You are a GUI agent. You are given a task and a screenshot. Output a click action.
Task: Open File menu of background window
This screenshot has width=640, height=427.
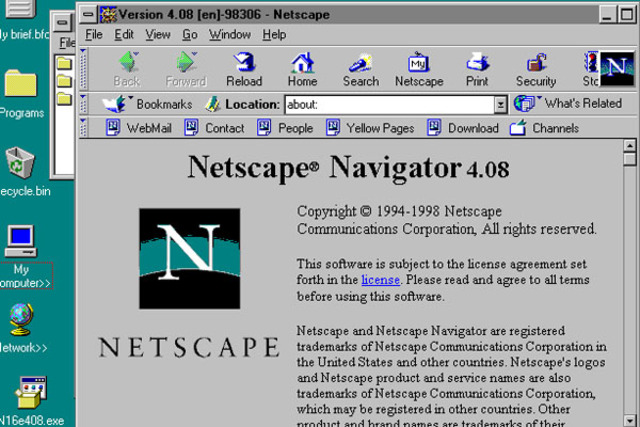[67, 42]
